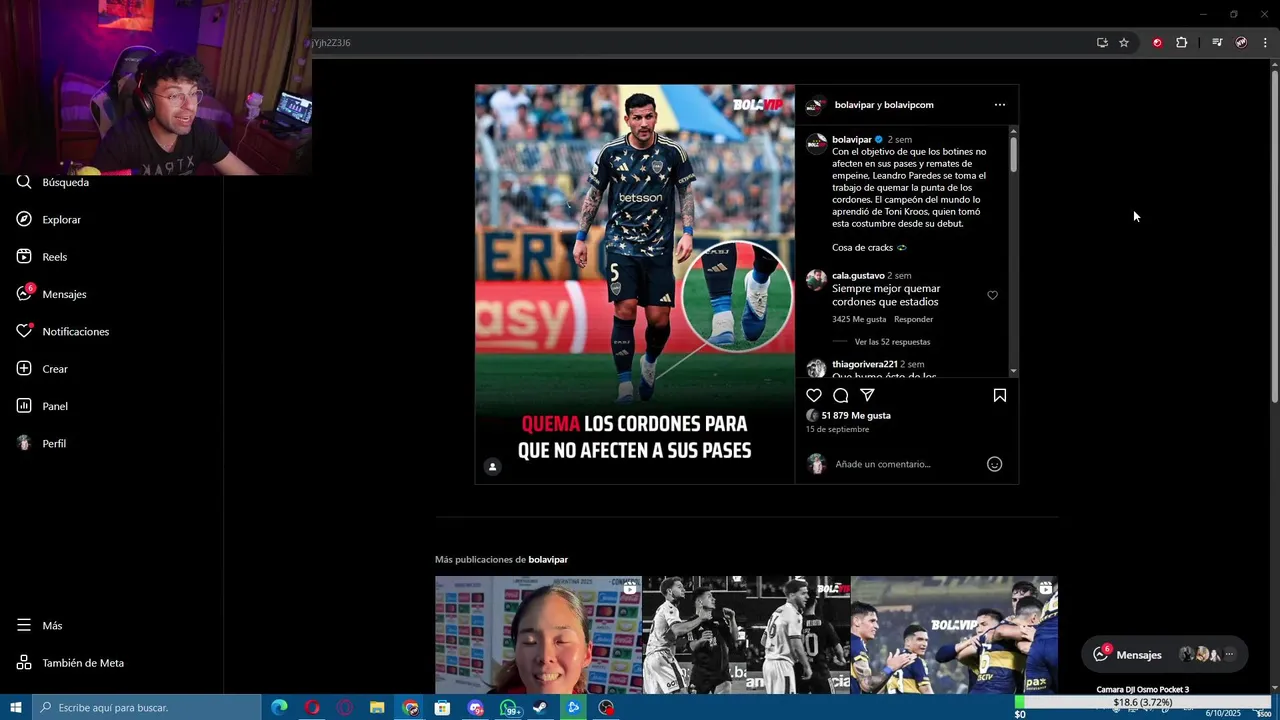Image resolution: width=1280 pixels, height=720 pixels.
Task: Open the reel thumbnail with smiling woman
Action: [538, 635]
